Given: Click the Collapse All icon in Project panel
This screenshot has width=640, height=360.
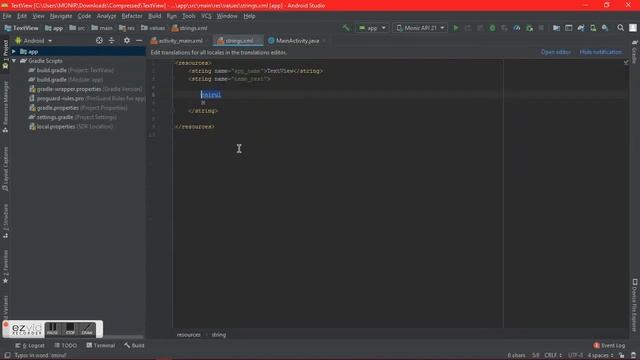Looking at the screenshot, I should tap(111, 40).
